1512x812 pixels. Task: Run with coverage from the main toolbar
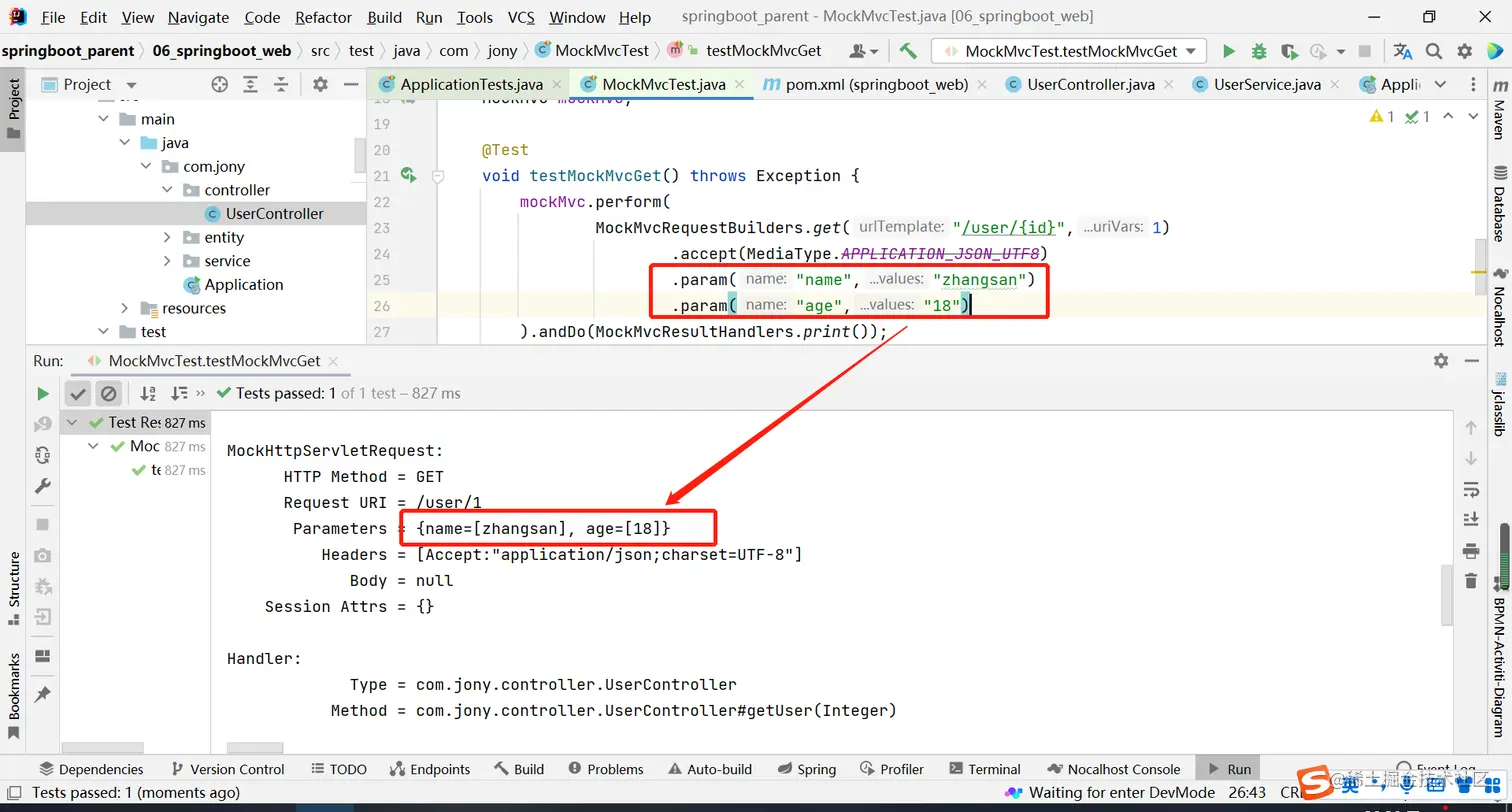1289,51
